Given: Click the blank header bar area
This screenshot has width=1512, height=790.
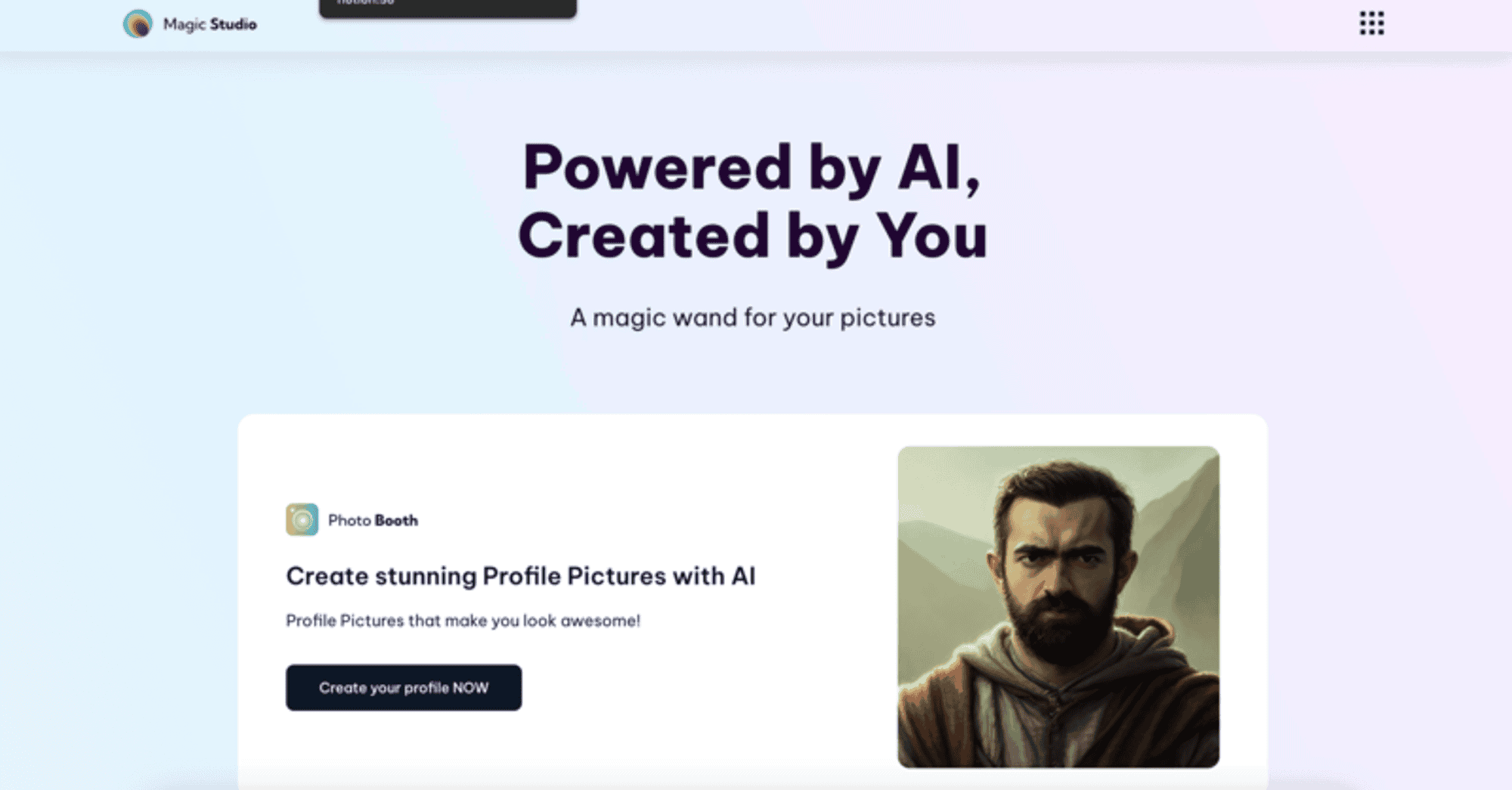Looking at the screenshot, I should (x=907, y=24).
